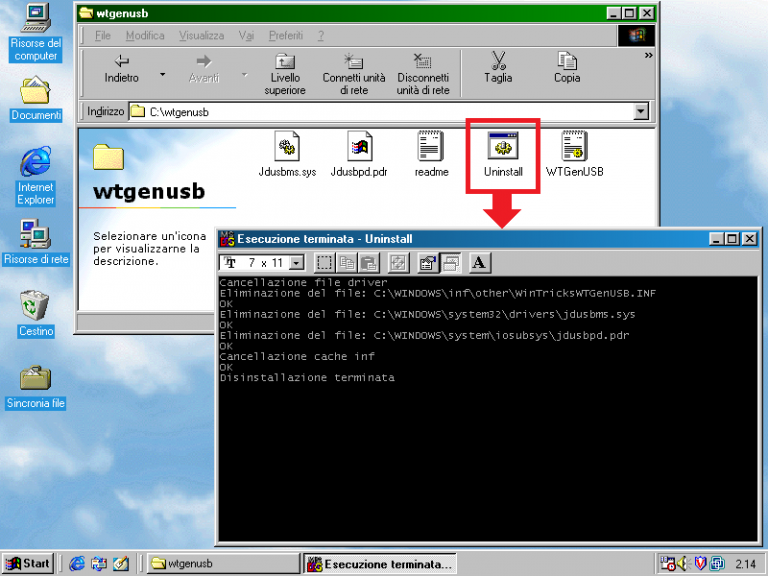Click the Taglia cut button
Image resolution: width=768 pixels, height=576 pixels.
point(498,69)
